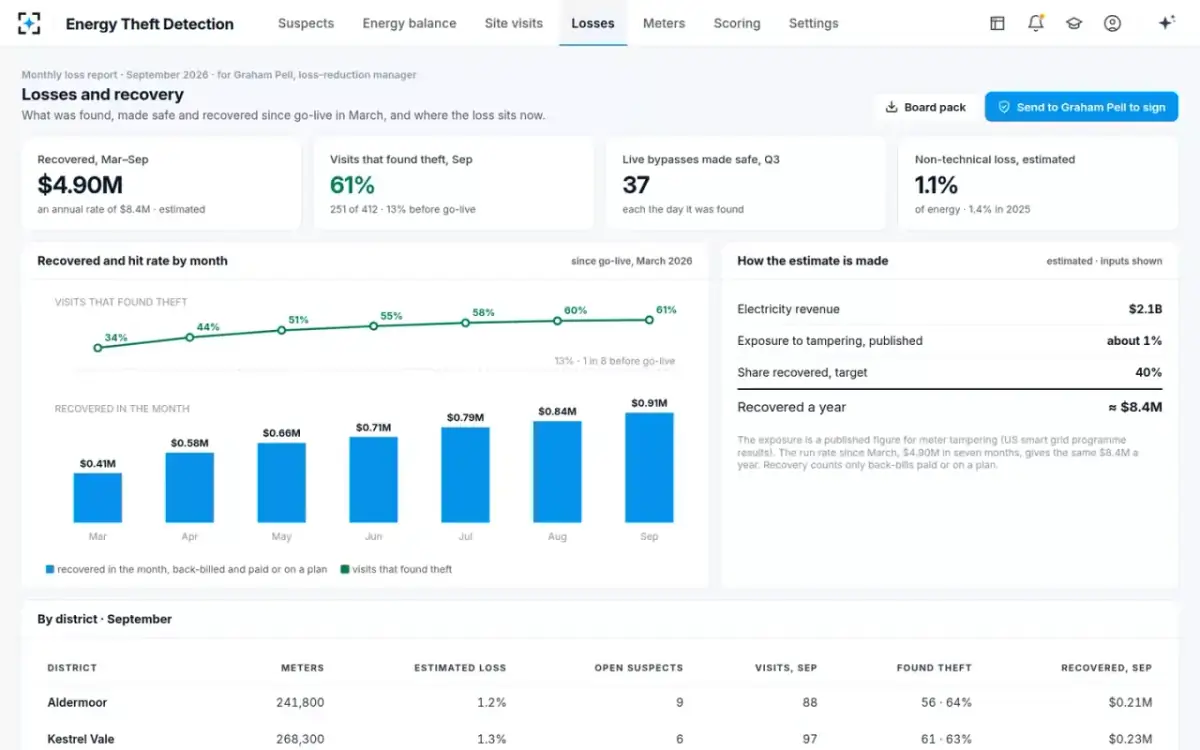1200x750 pixels.
Task: Click the Energy Theft Detection logo icon
Action: pyautogui.click(x=30, y=23)
